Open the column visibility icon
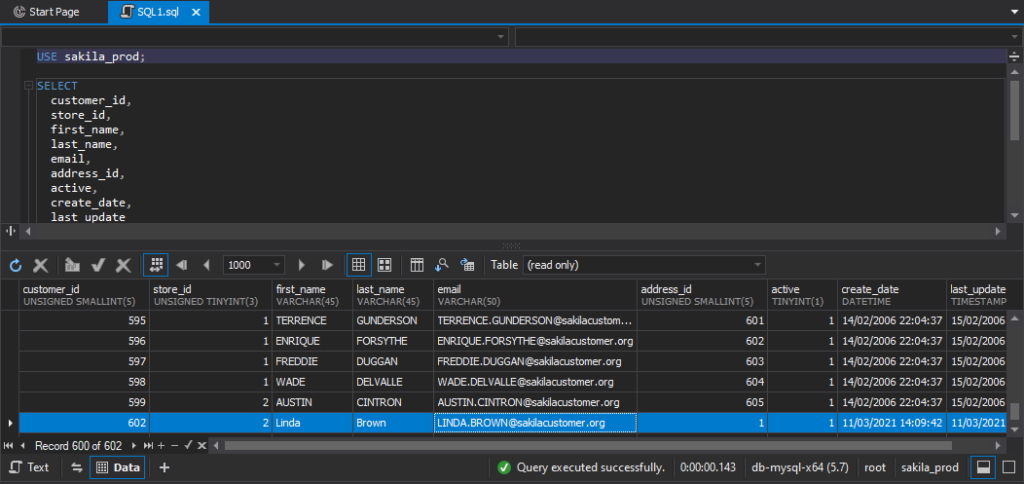This screenshot has height=484, width=1024. coord(417,265)
